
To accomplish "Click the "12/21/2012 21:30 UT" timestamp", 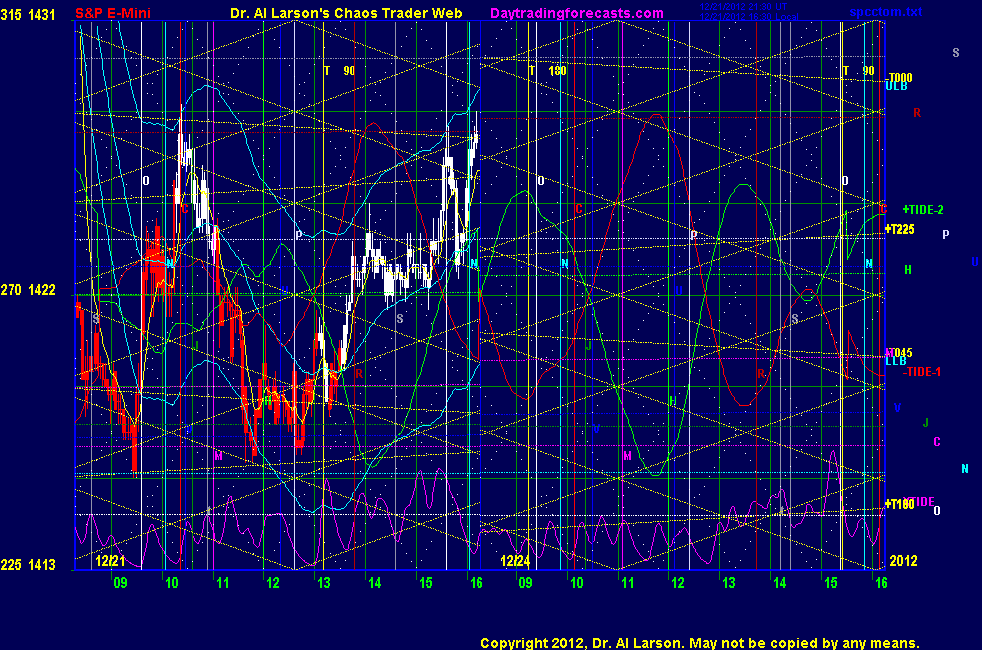I will (x=743, y=7).
